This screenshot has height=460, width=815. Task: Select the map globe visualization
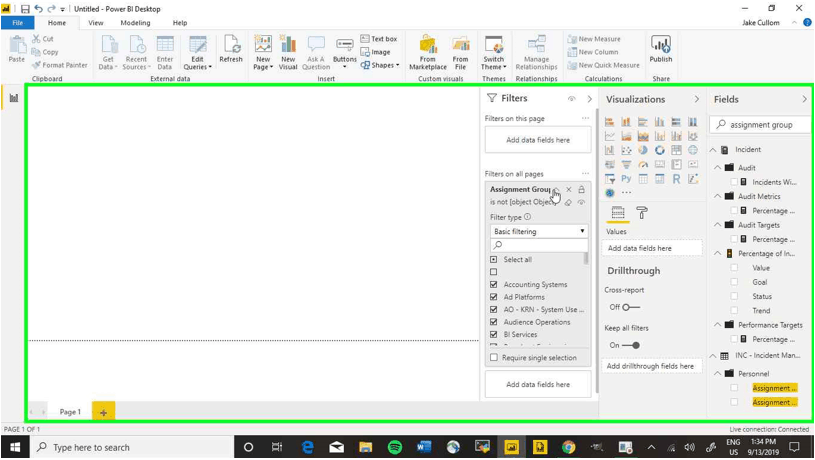(x=693, y=150)
